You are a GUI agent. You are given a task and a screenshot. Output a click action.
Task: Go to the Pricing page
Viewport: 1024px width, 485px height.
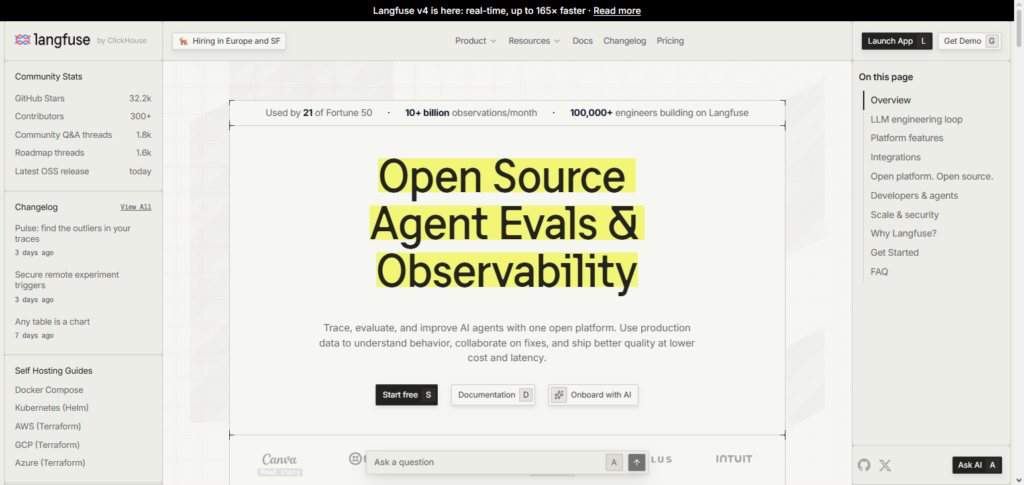(670, 40)
